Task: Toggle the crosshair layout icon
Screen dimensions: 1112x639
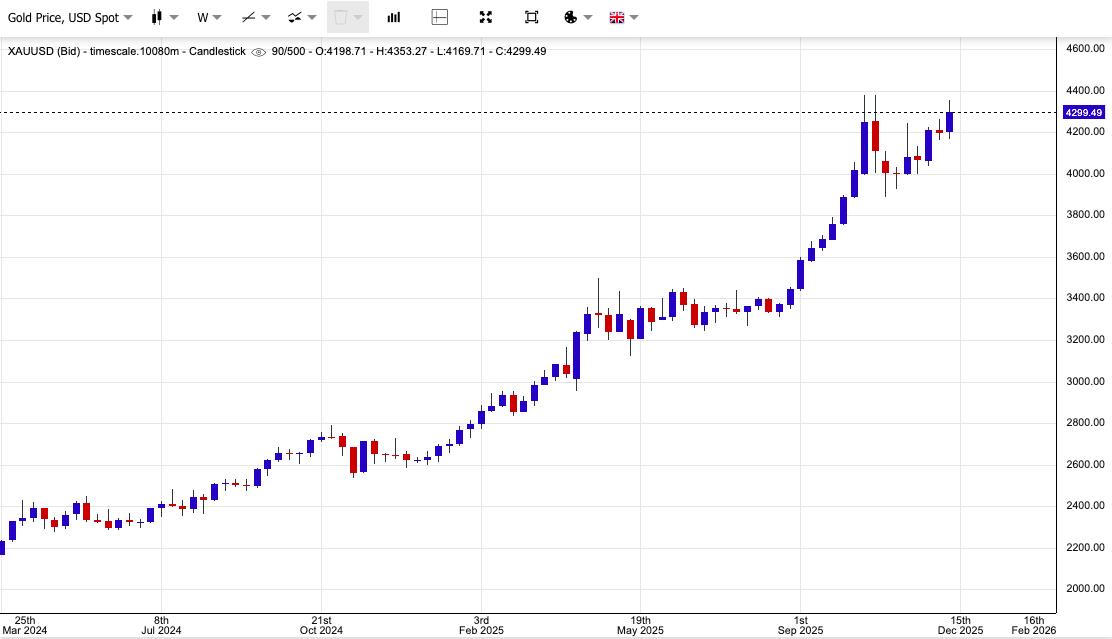Action: [x=439, y=17]
